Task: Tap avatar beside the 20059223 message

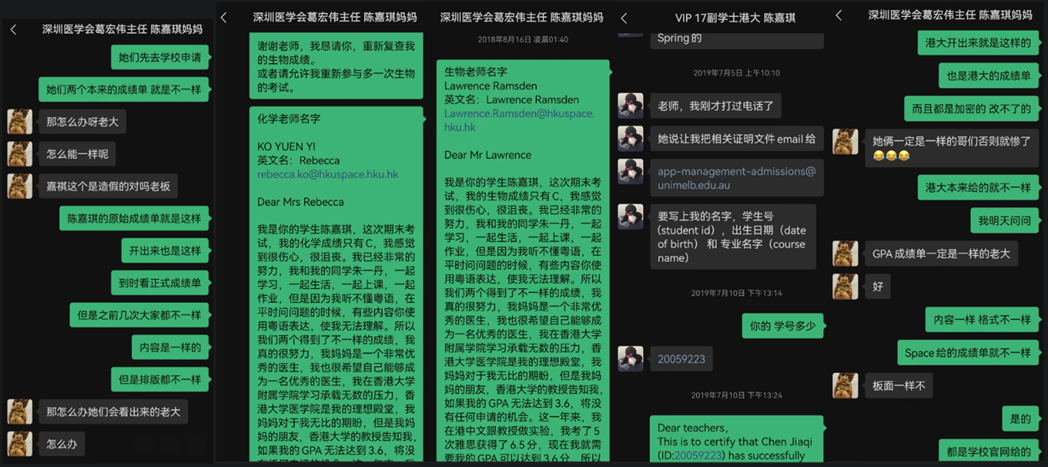Action: [630, 357]
